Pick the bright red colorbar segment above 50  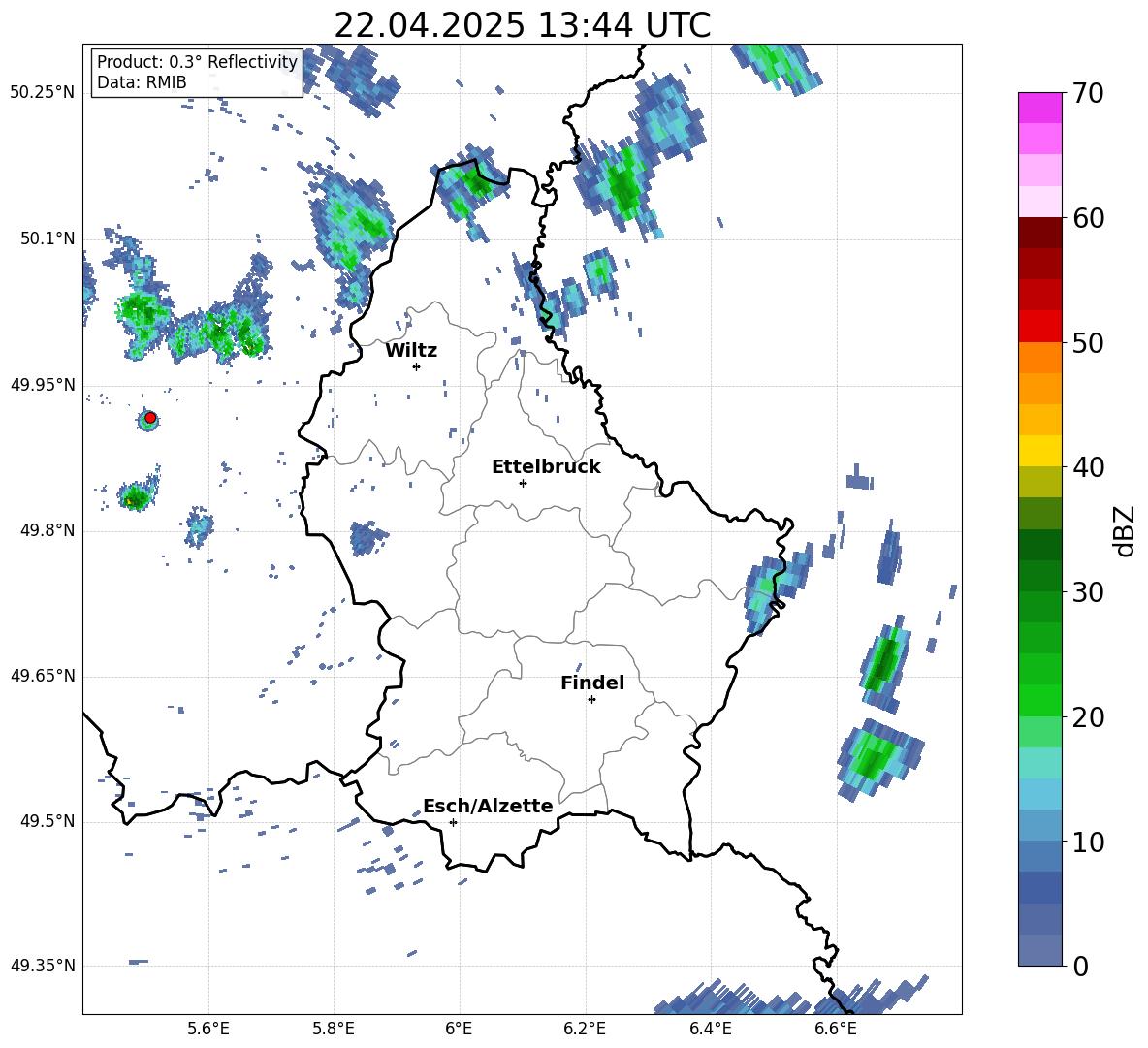click(1039, 327)
